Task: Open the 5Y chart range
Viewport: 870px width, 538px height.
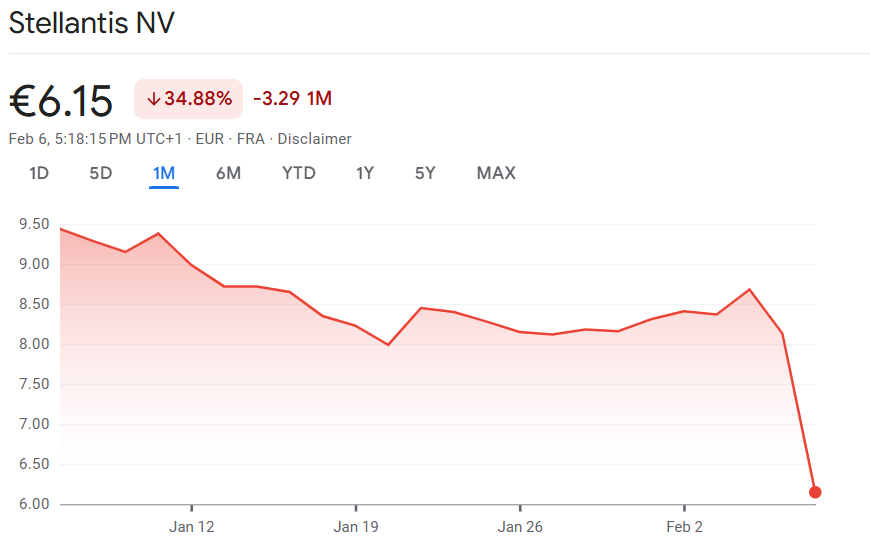Action: tap(425, 173)
